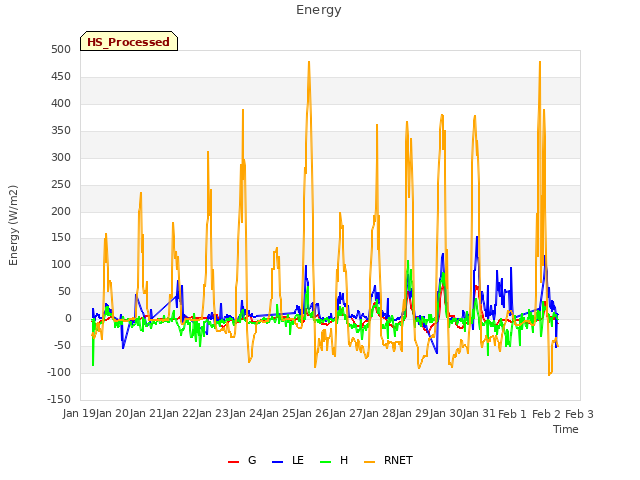Click the red G legend swatch
The height and width of the screenshot is (480, 640).
click(233, 462)
